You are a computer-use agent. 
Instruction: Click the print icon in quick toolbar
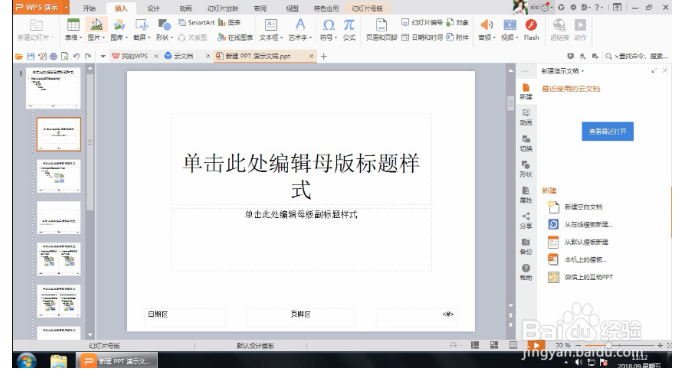tap(53, 56)
